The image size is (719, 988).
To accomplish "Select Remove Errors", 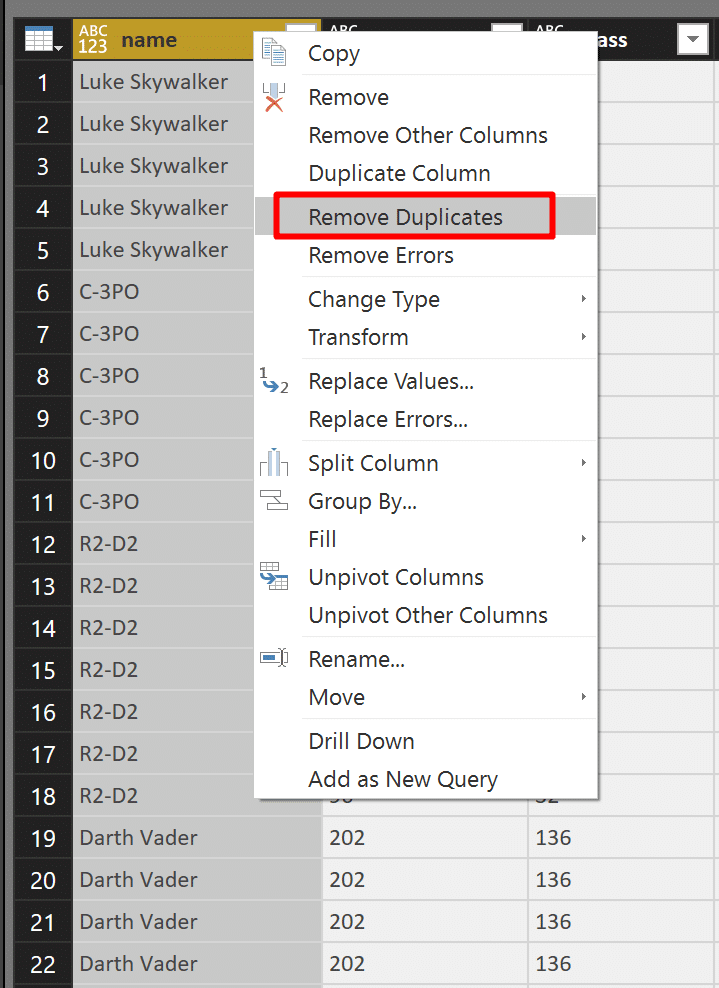I will click(425, 255).
